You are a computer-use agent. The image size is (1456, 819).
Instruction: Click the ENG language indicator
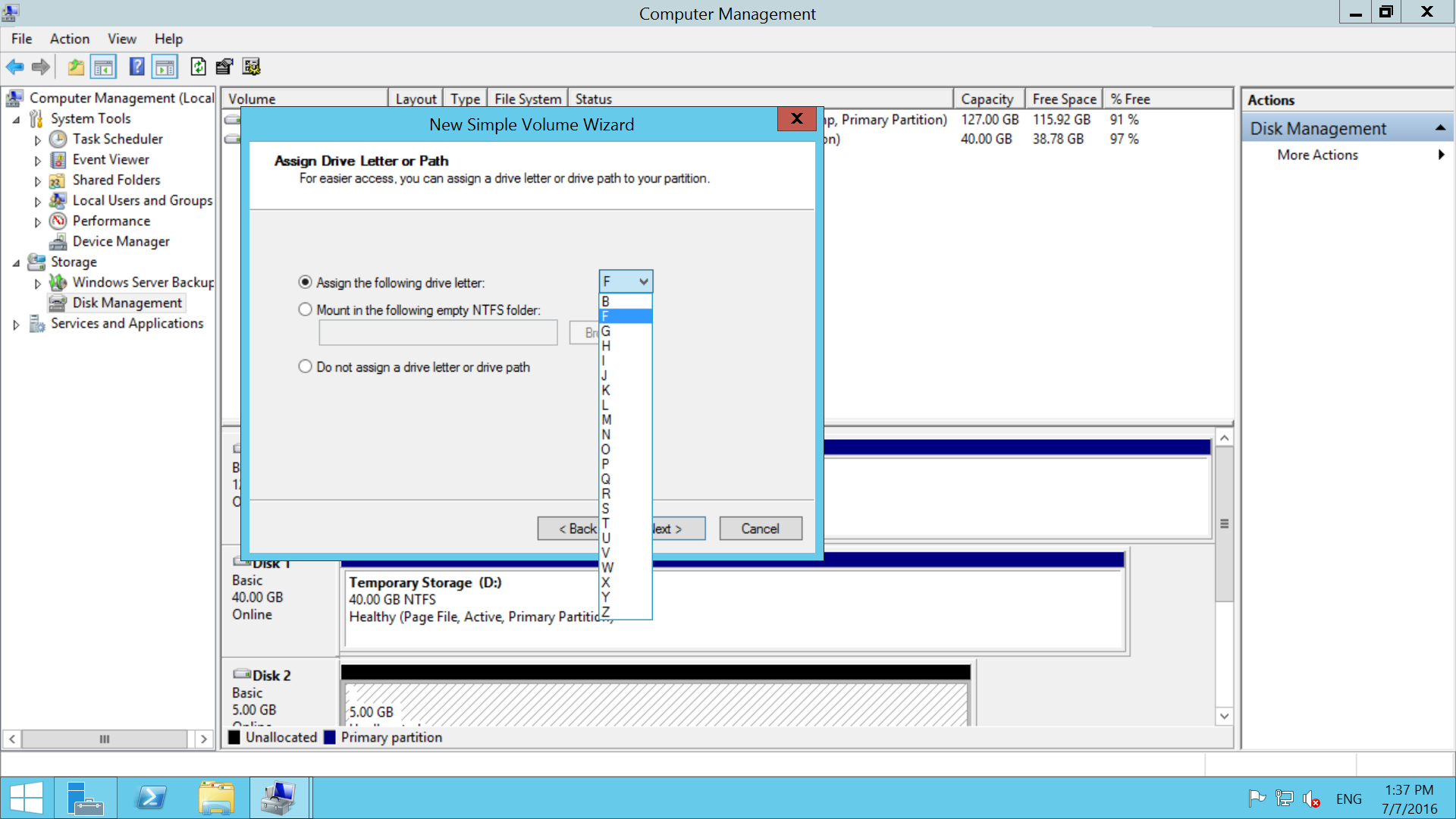pos(1349,799)
